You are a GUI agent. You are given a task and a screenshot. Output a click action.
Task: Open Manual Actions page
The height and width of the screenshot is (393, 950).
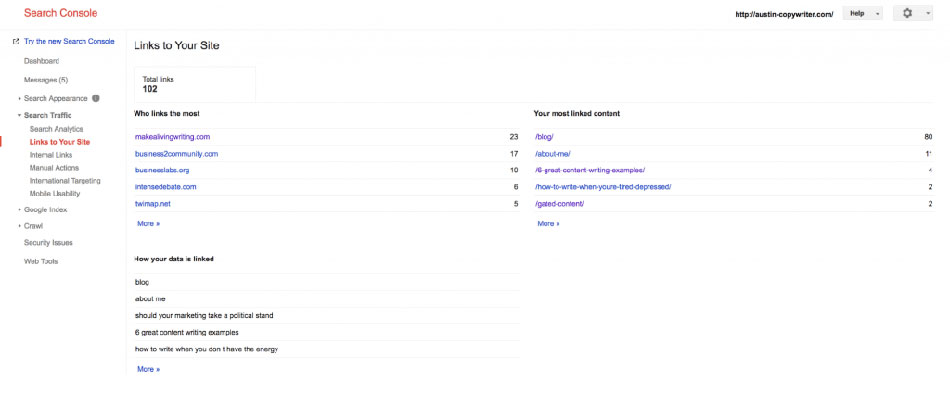click(54, 168)
